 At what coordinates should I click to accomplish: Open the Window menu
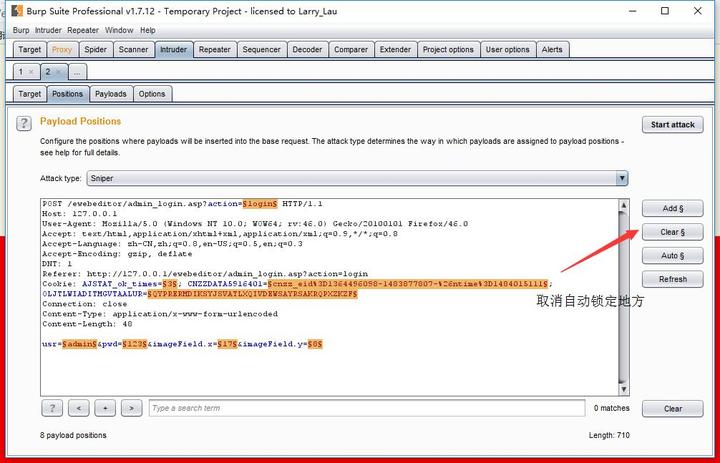click(x=119, y=30)
